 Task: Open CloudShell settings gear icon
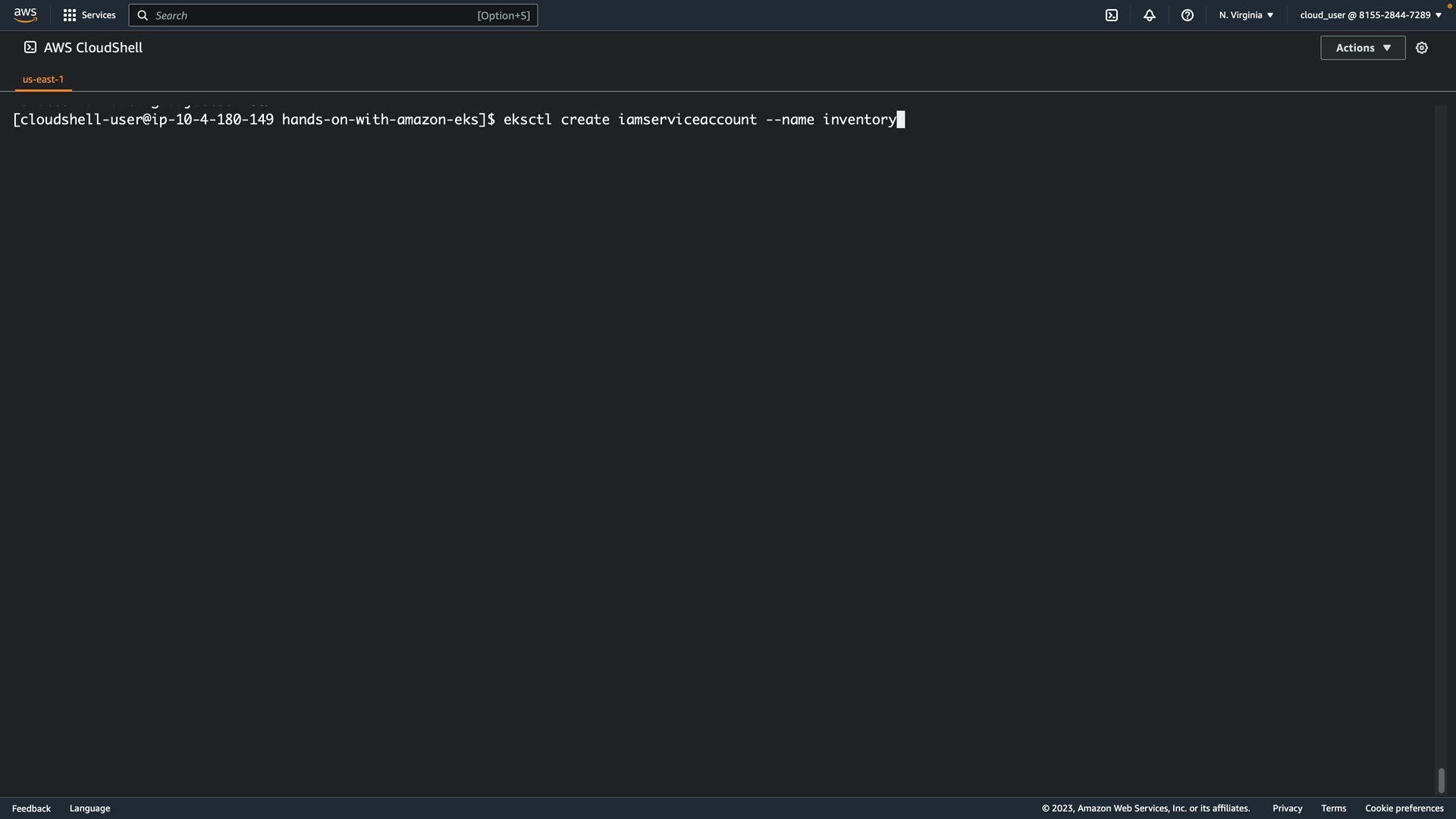pyautogui.click(x=1421, y=48)
